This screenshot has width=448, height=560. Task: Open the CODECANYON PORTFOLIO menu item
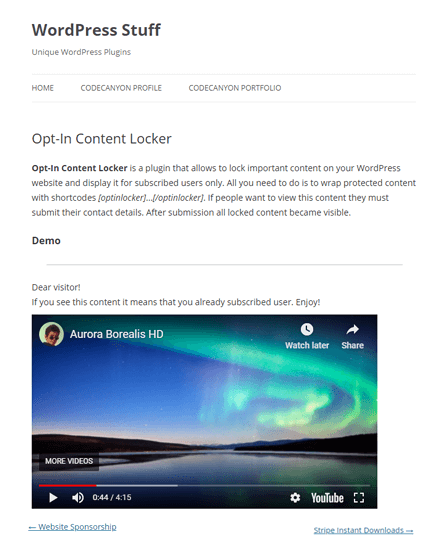pyautogui.click(x=235, y=88)
